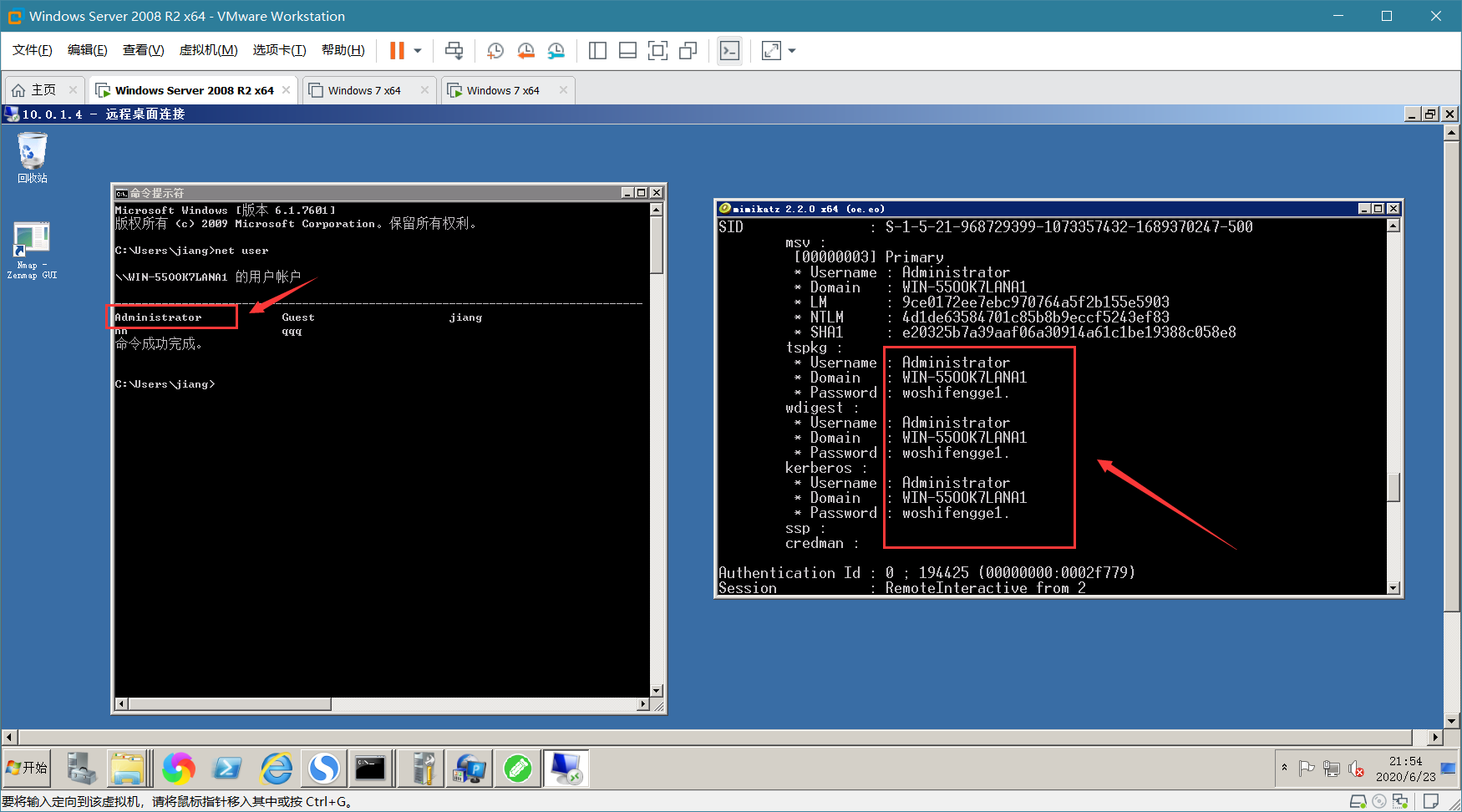Click the 开始 Start button

click(27, 768)
